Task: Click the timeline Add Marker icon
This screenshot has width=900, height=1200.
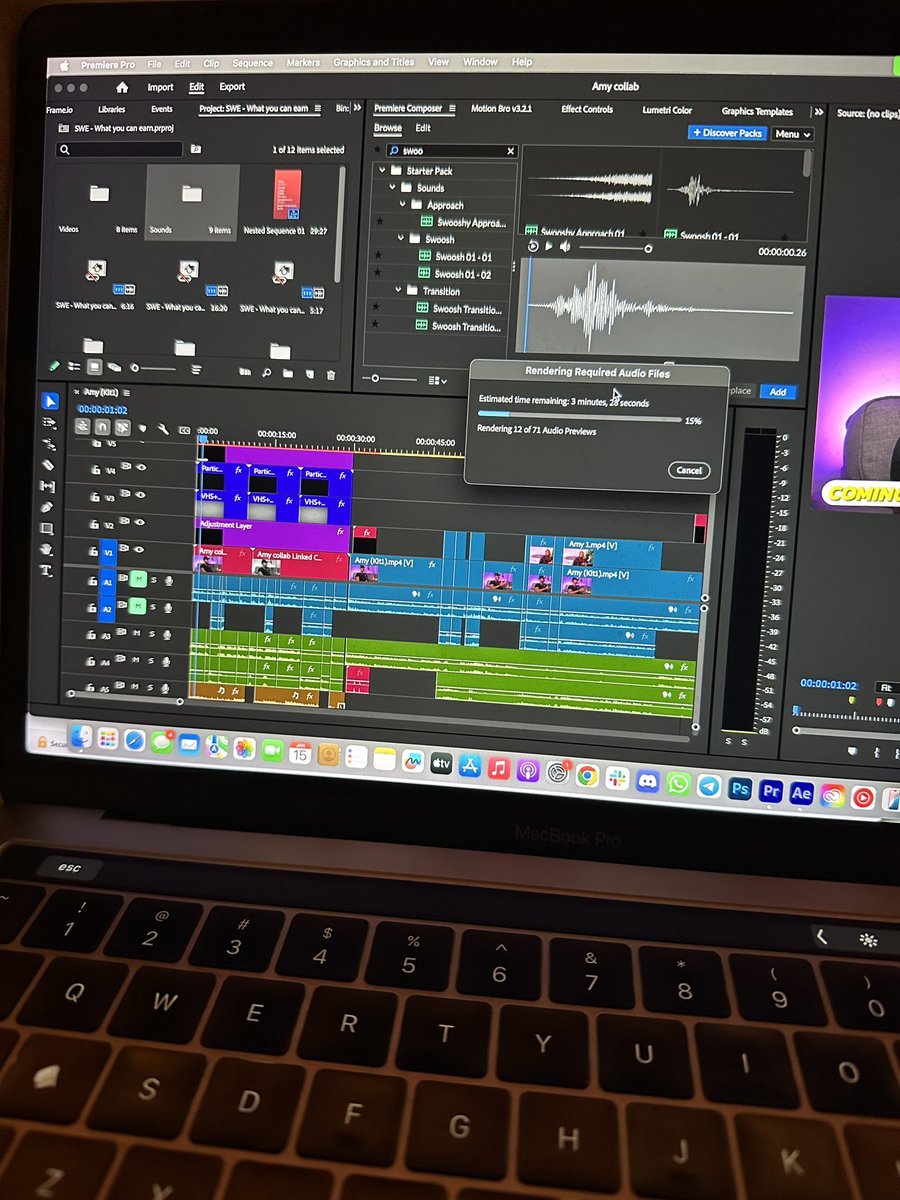Action: pyautogui.click(x=141, y=428)
